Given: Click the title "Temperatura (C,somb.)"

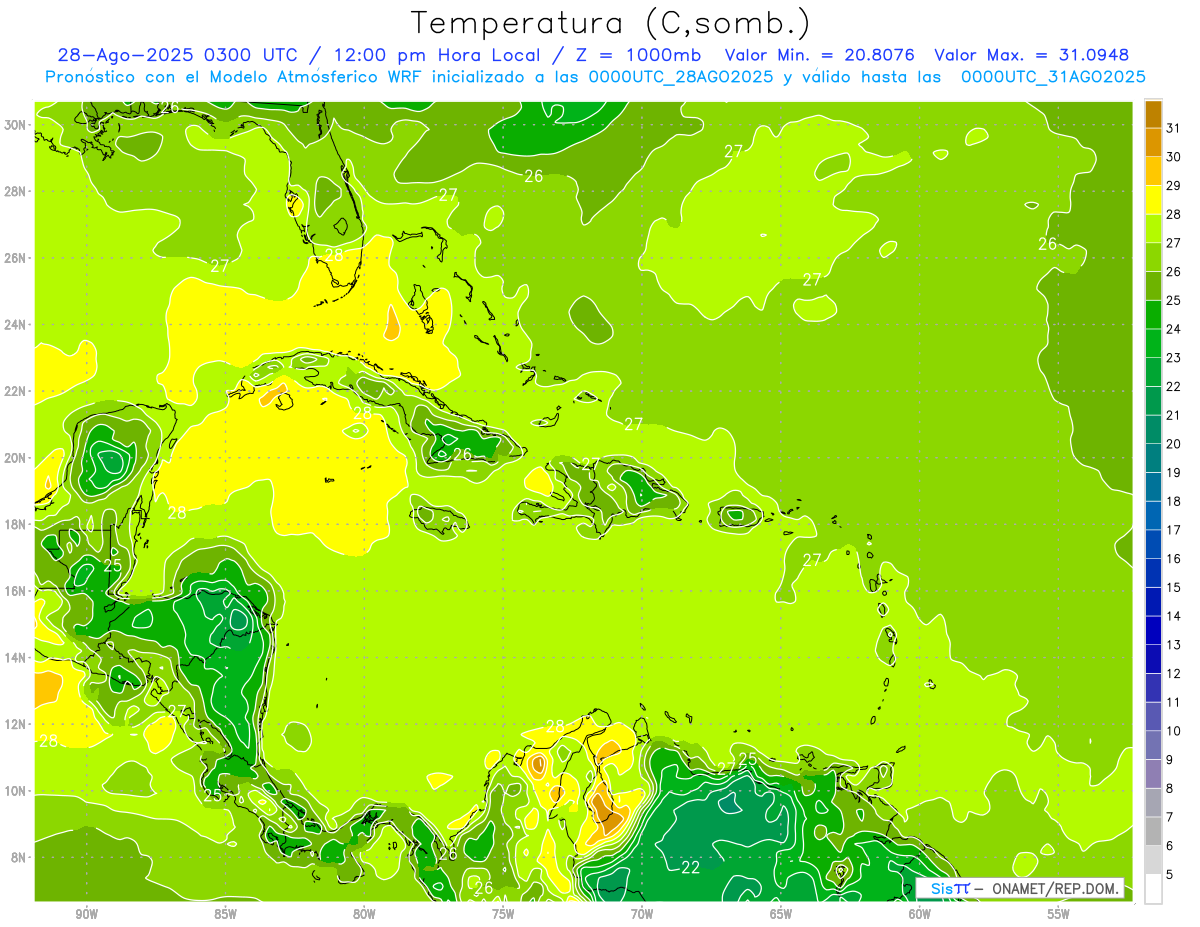Looking at the screenshot, I should coord(611,23).
